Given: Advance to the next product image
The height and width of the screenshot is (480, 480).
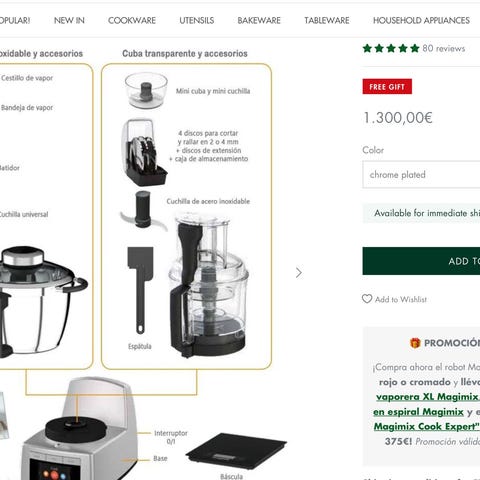Looking at the screenshot, I should (x=299, y=273).
